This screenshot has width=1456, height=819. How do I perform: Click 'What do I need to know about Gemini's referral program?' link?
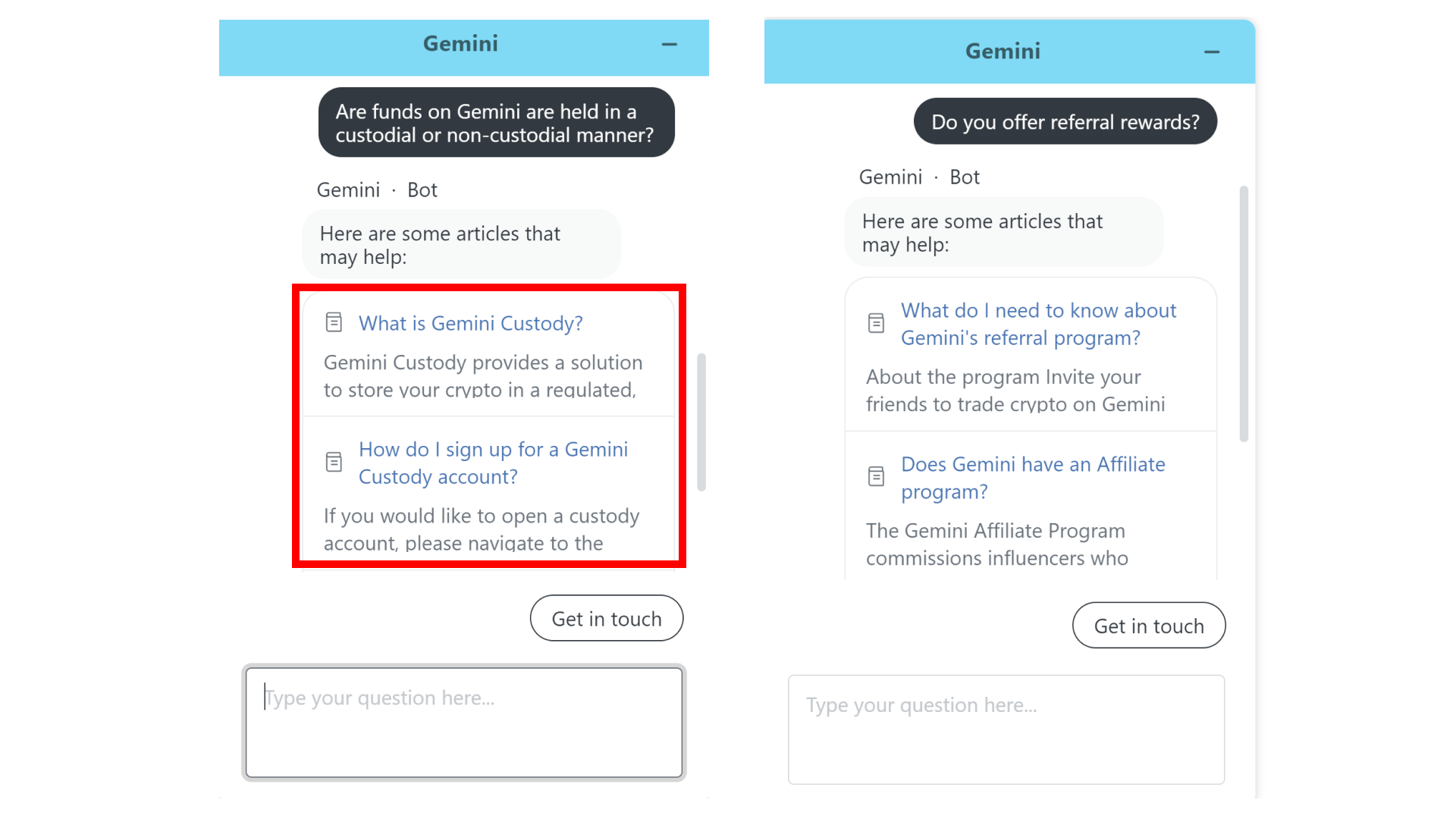[1038, 323]
